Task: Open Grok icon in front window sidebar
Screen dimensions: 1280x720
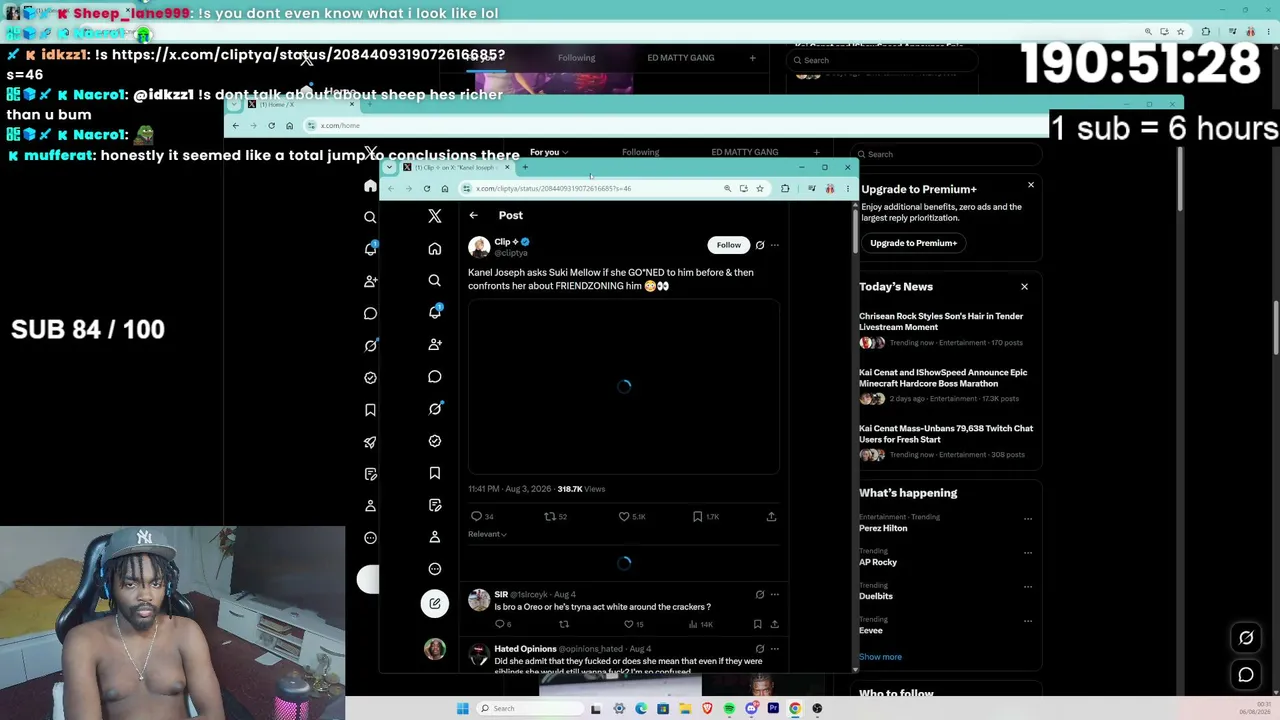Action: point(434,409)
